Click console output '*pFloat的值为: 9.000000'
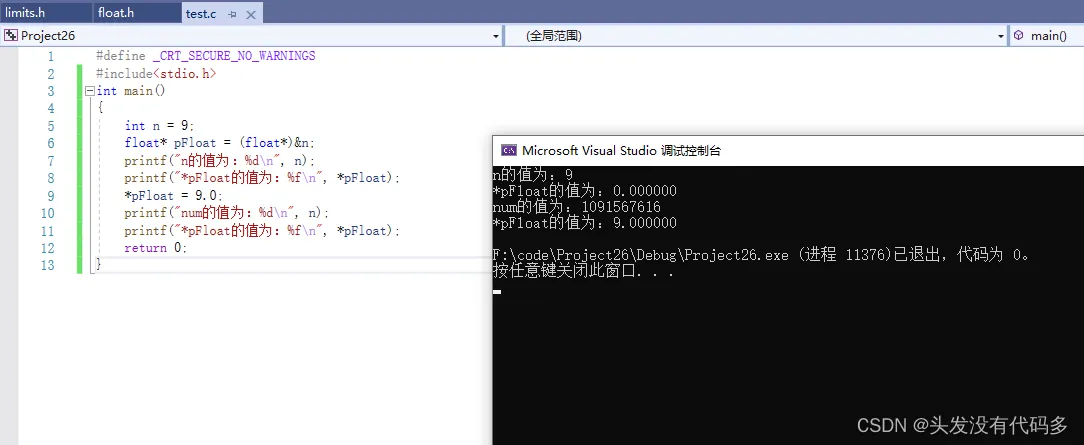The image size is (1084, 445). 585,222
